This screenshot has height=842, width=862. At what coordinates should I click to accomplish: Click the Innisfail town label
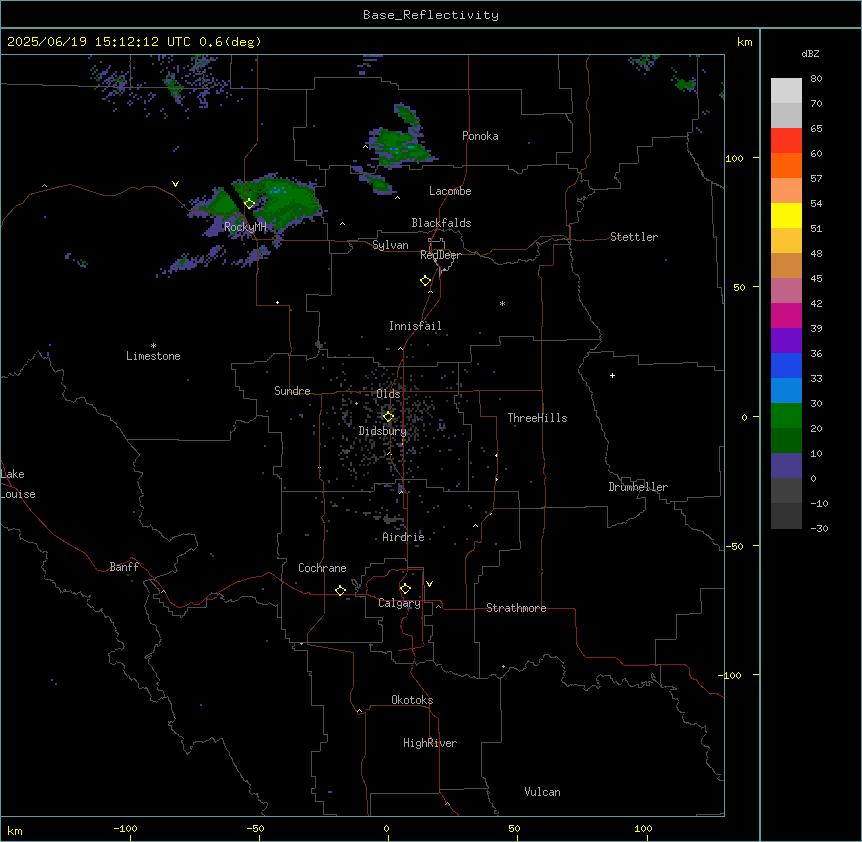[x=415, y=326]
